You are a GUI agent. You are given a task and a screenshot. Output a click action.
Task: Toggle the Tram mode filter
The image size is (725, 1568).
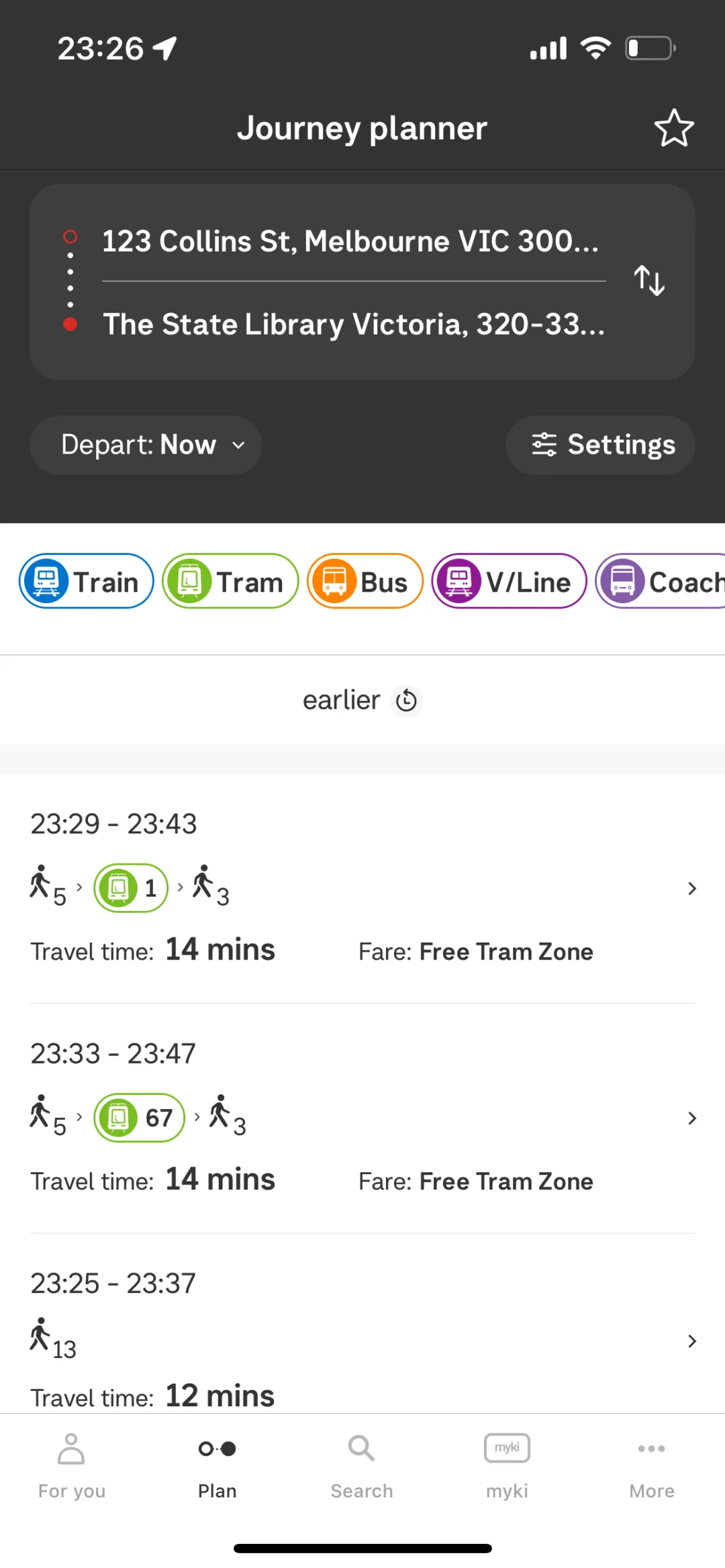(x=230, y=582)
